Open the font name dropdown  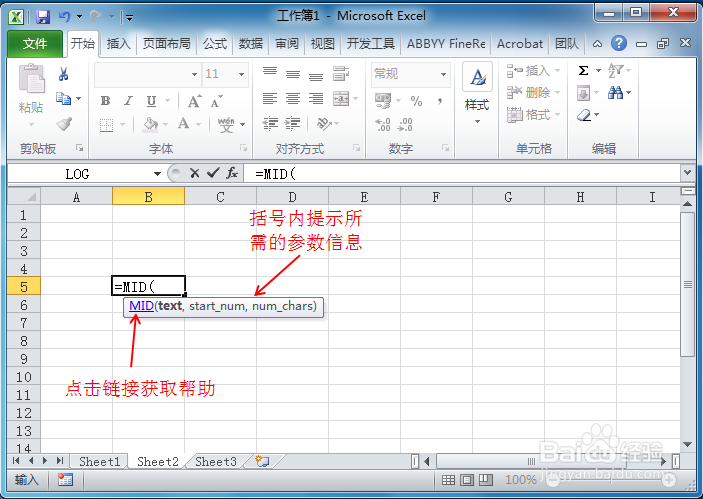point(195,74)
